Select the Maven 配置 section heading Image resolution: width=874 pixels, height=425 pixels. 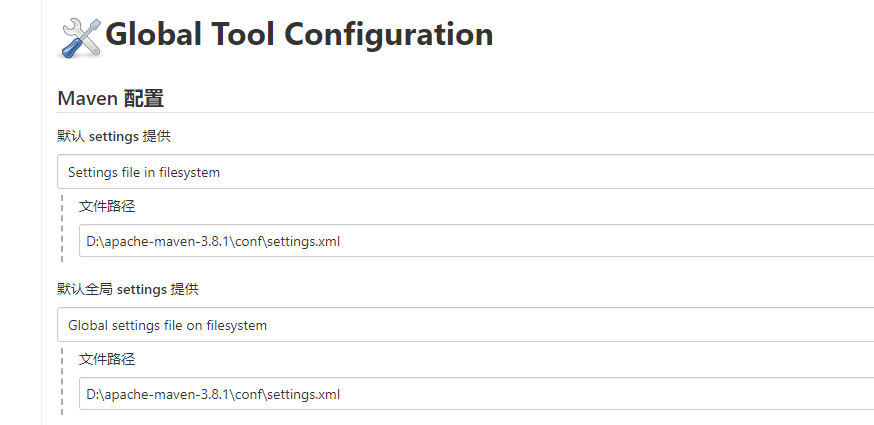(x=110, y=98)
